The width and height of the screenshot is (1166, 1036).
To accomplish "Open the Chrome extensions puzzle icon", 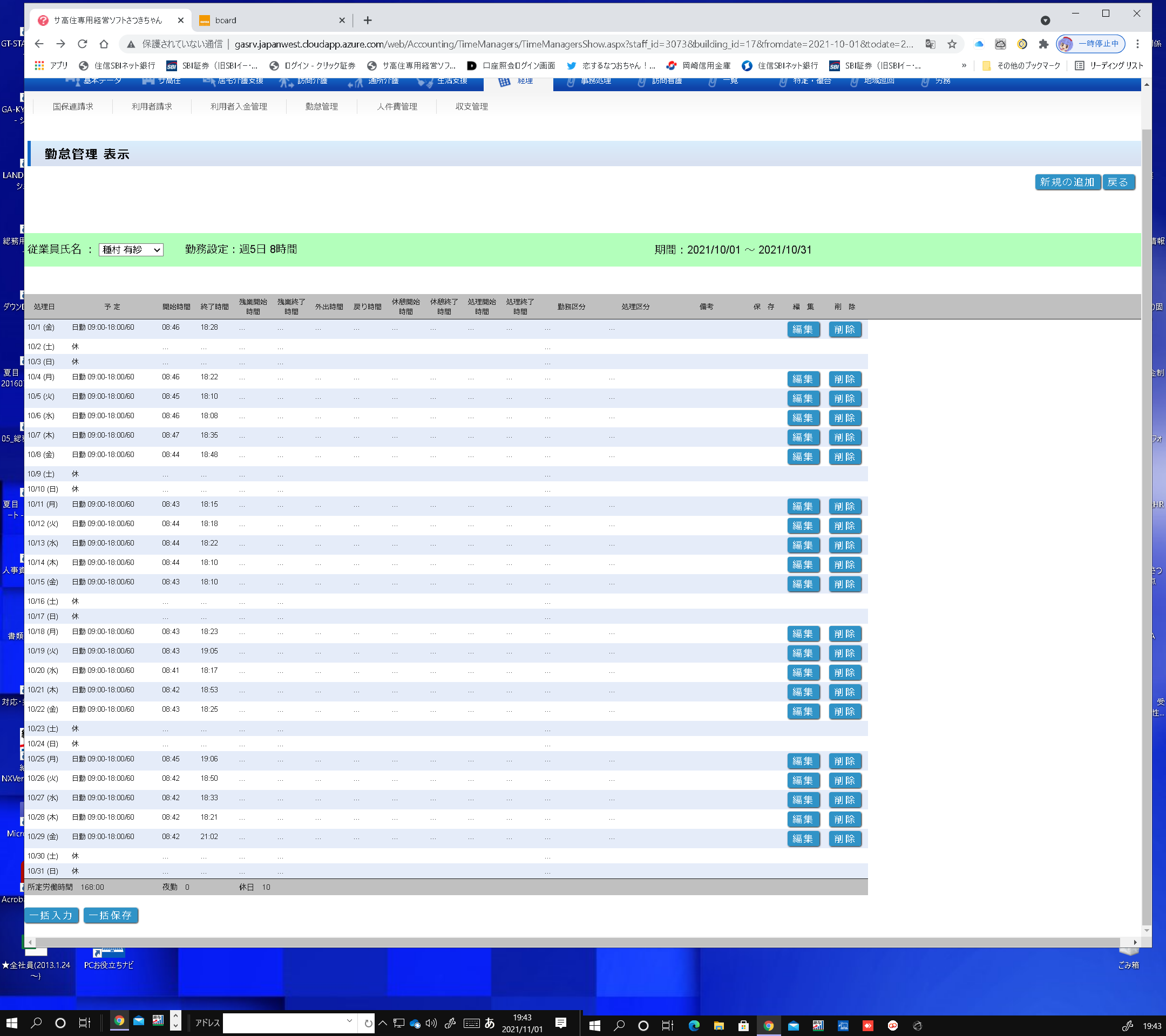I will coord(1043,44).
